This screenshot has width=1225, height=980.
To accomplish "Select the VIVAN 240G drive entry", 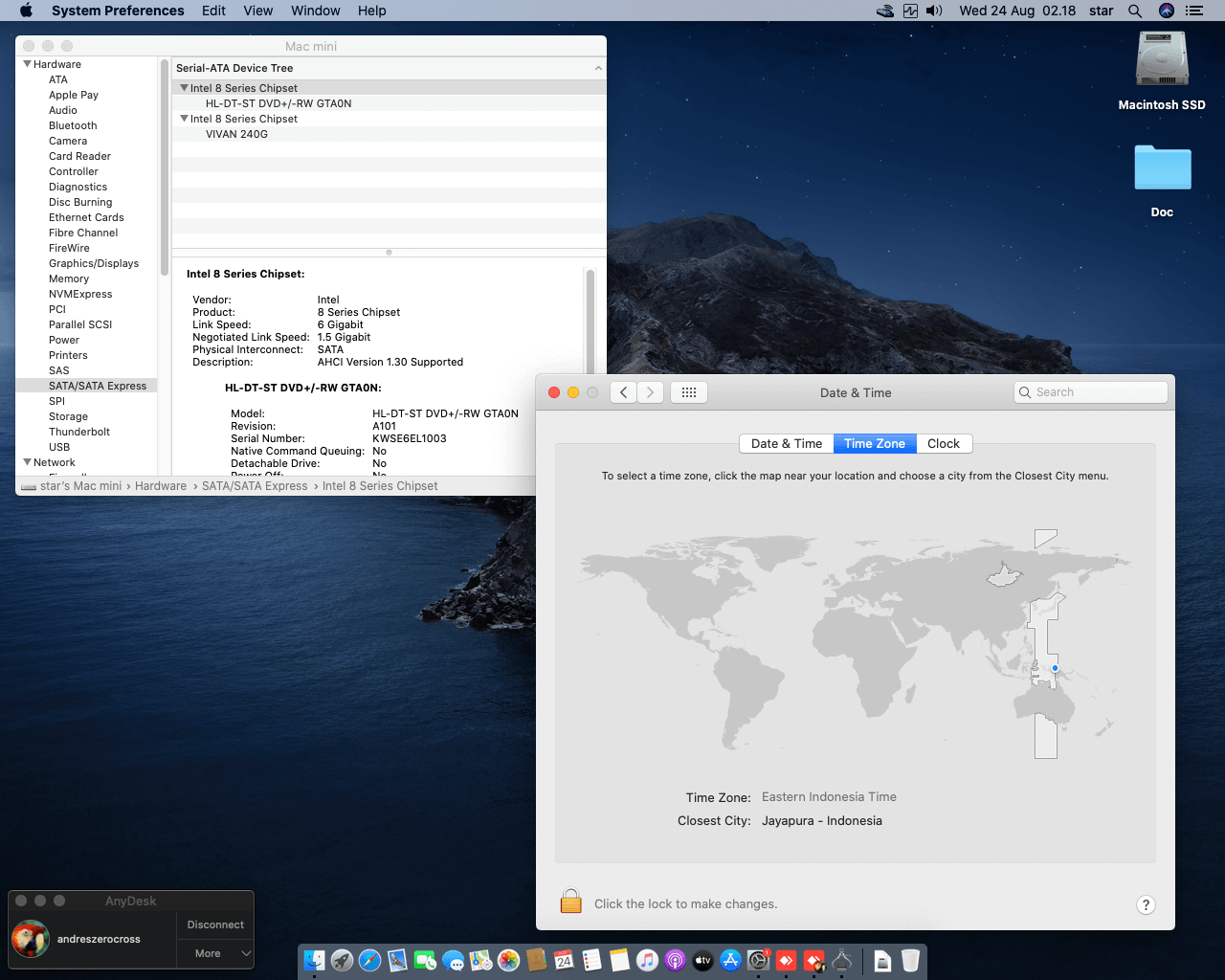I will tap(236, 134).
